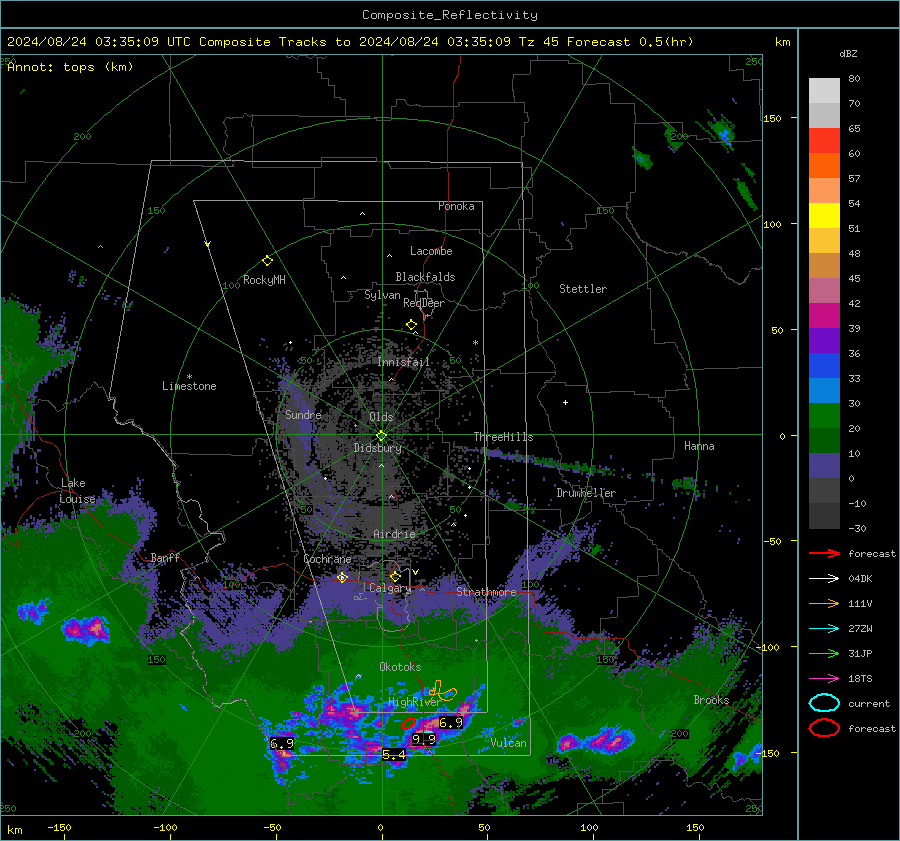Click the Calgary city label
This screenshot has height=841, width=900.
click(390, 588)
